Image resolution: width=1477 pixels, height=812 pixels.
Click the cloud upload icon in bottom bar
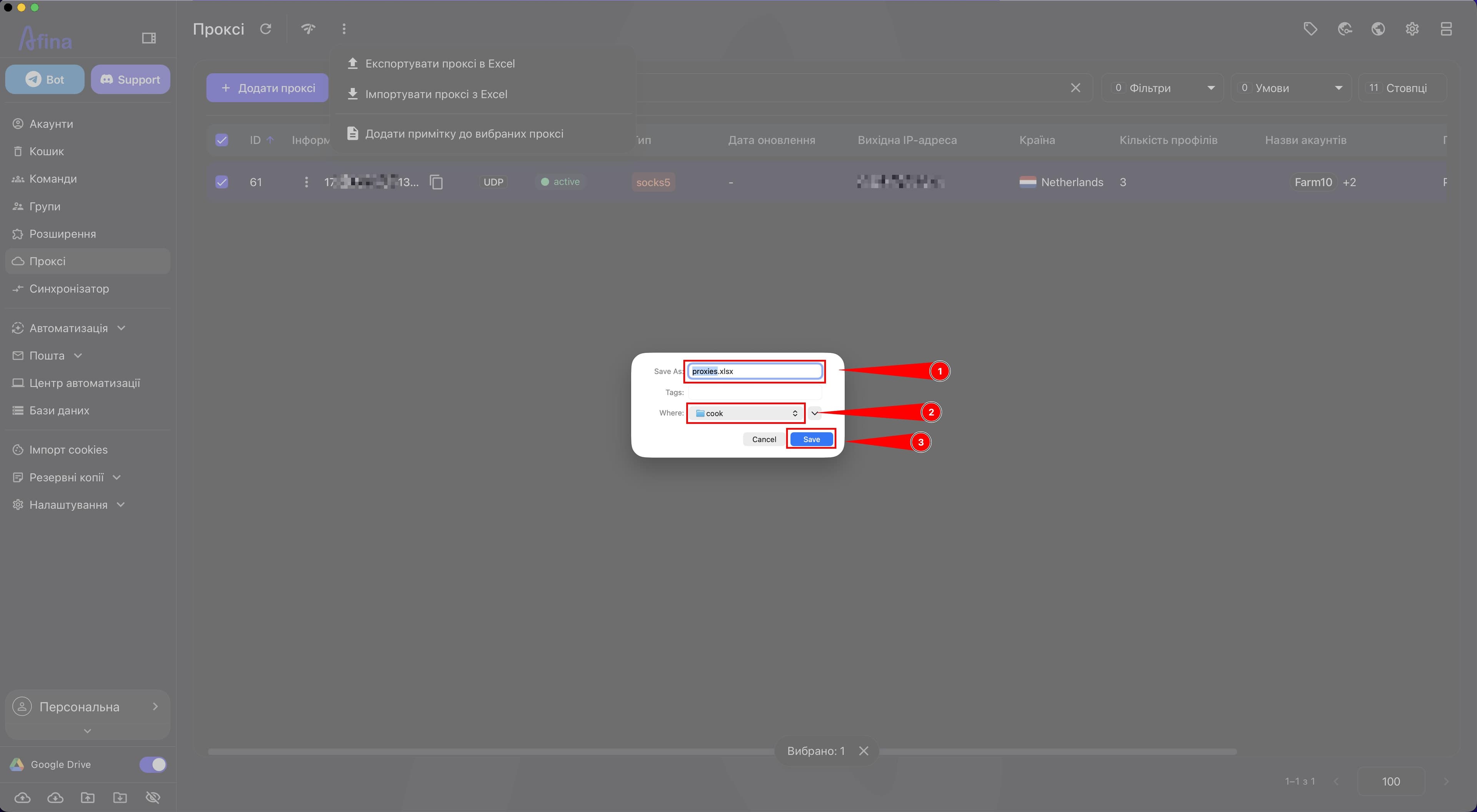[22, 797]
